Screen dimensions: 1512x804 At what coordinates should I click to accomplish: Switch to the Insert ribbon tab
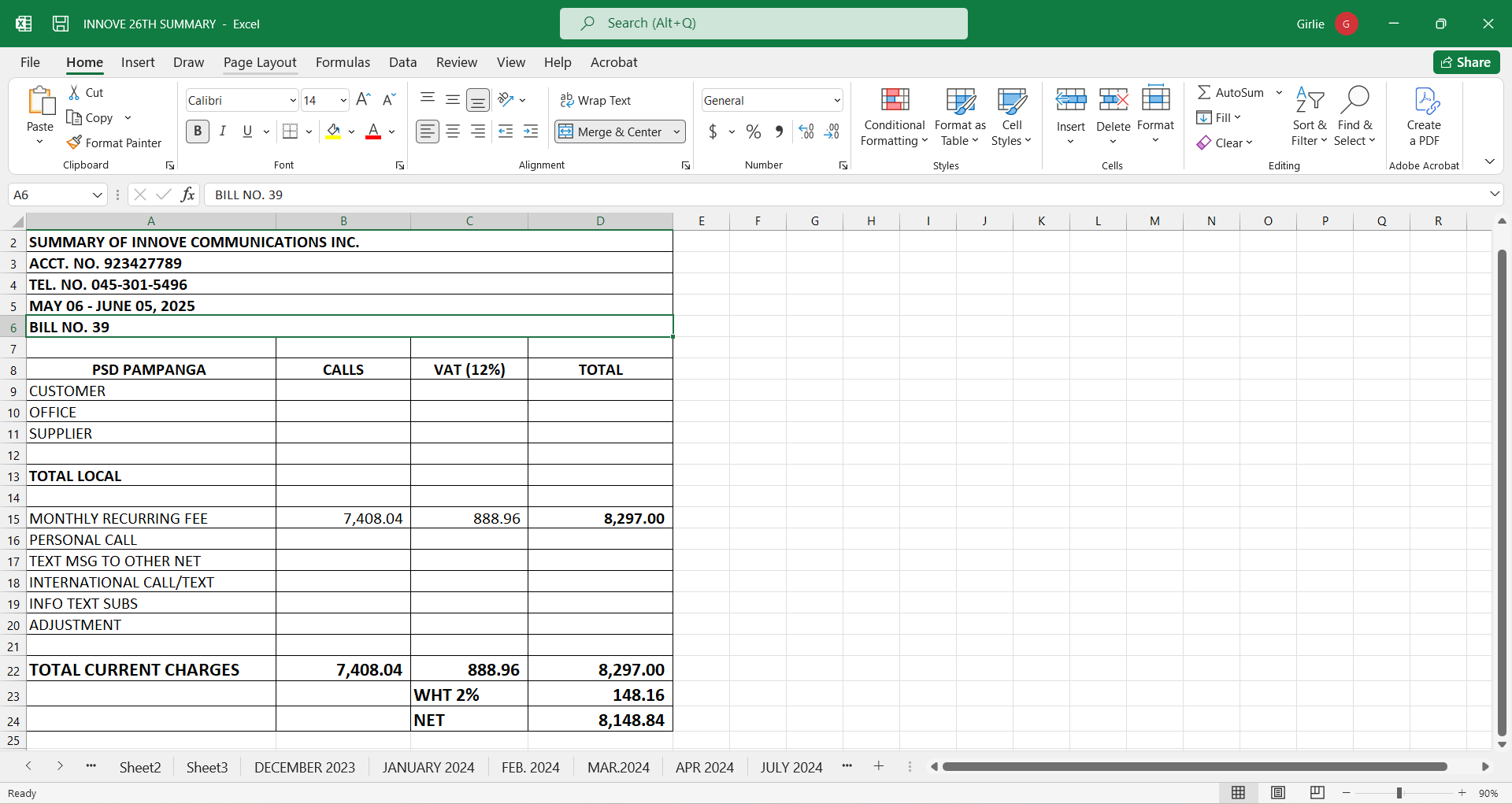[x=138, y=62]
